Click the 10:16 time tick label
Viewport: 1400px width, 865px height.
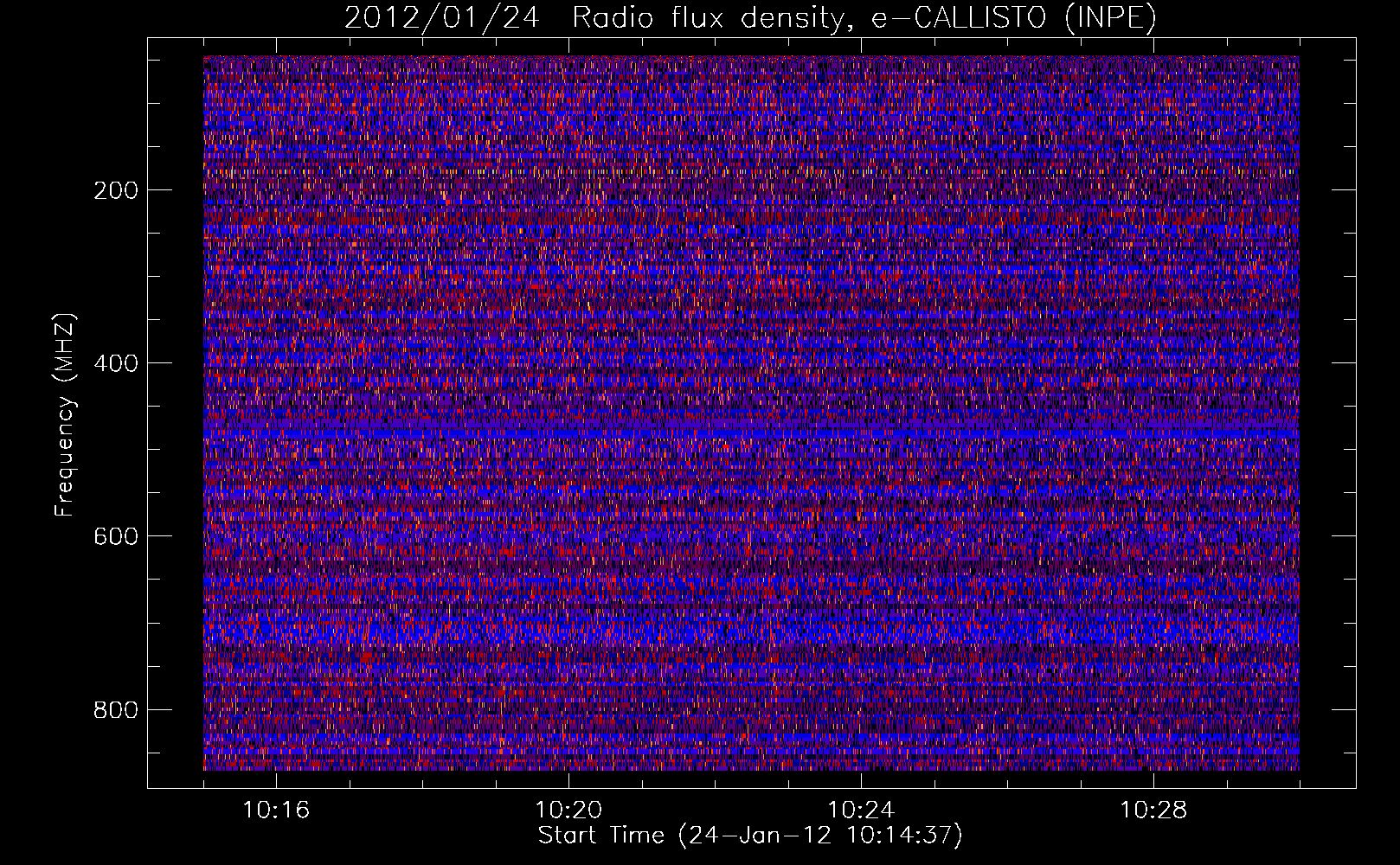point(276,811)
